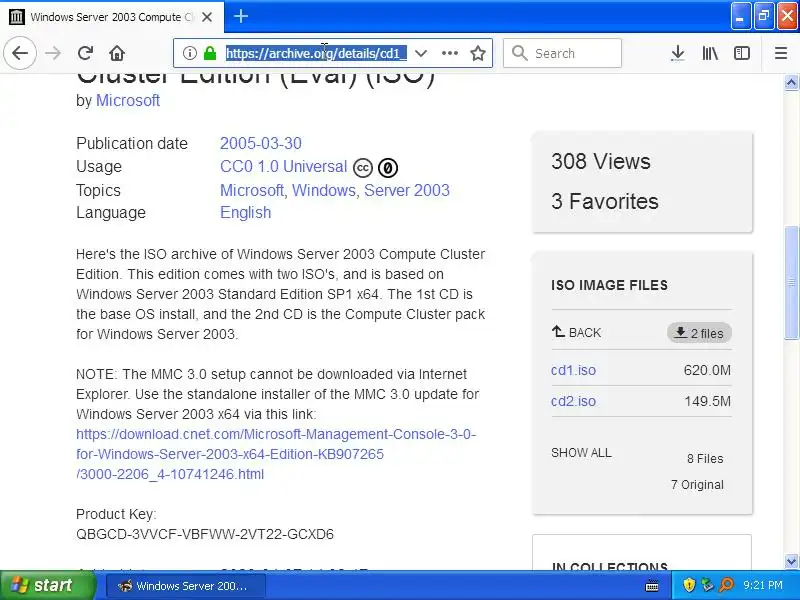Click the 9:21 PM clock
Viewport: 800px width, 600px height.
tap(763, 585)
